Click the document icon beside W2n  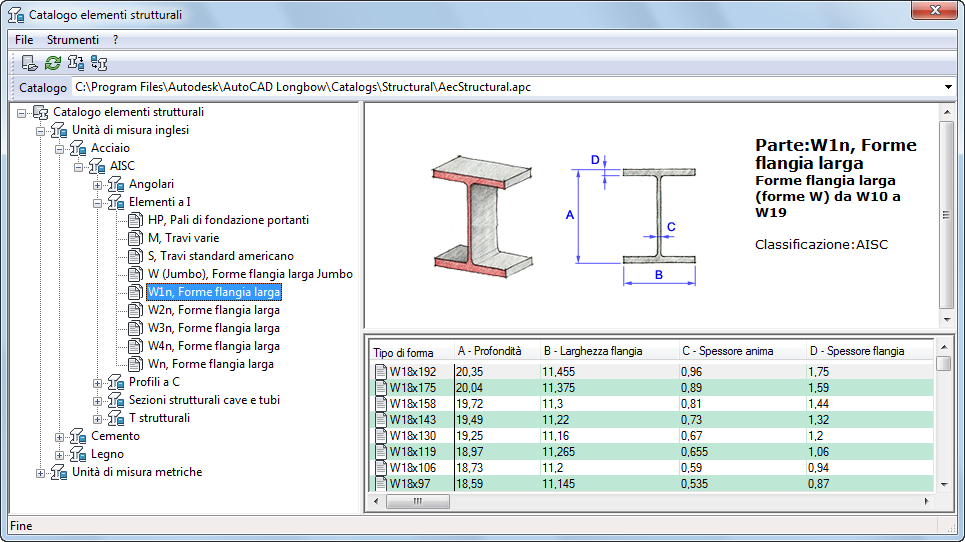click(135, 310)
